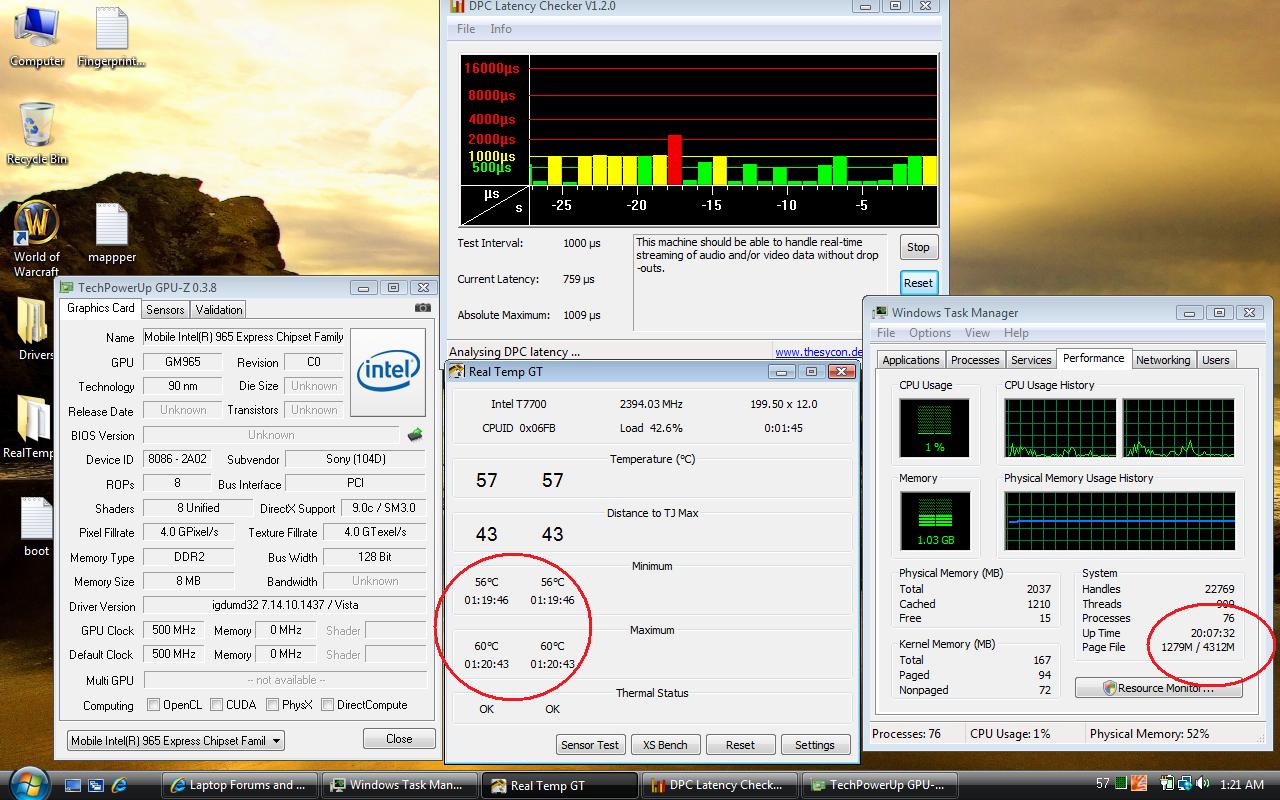Click the BIOS save chip icon

click(415, 435)
